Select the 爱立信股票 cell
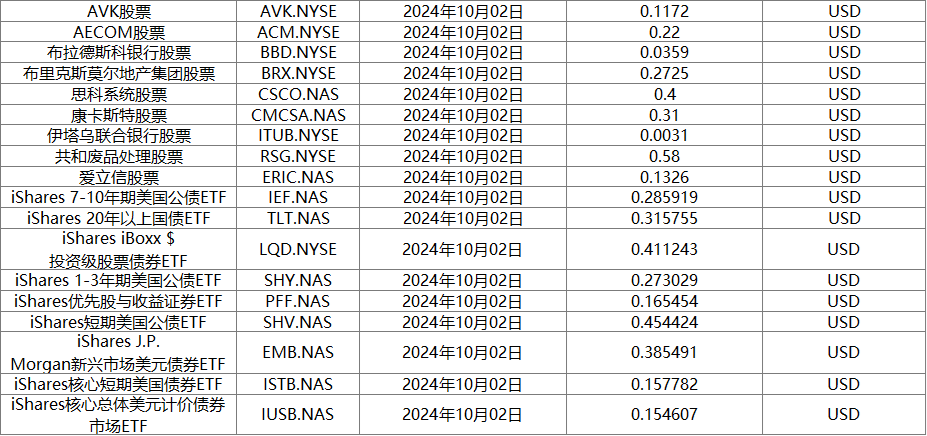 coord(119,177)
